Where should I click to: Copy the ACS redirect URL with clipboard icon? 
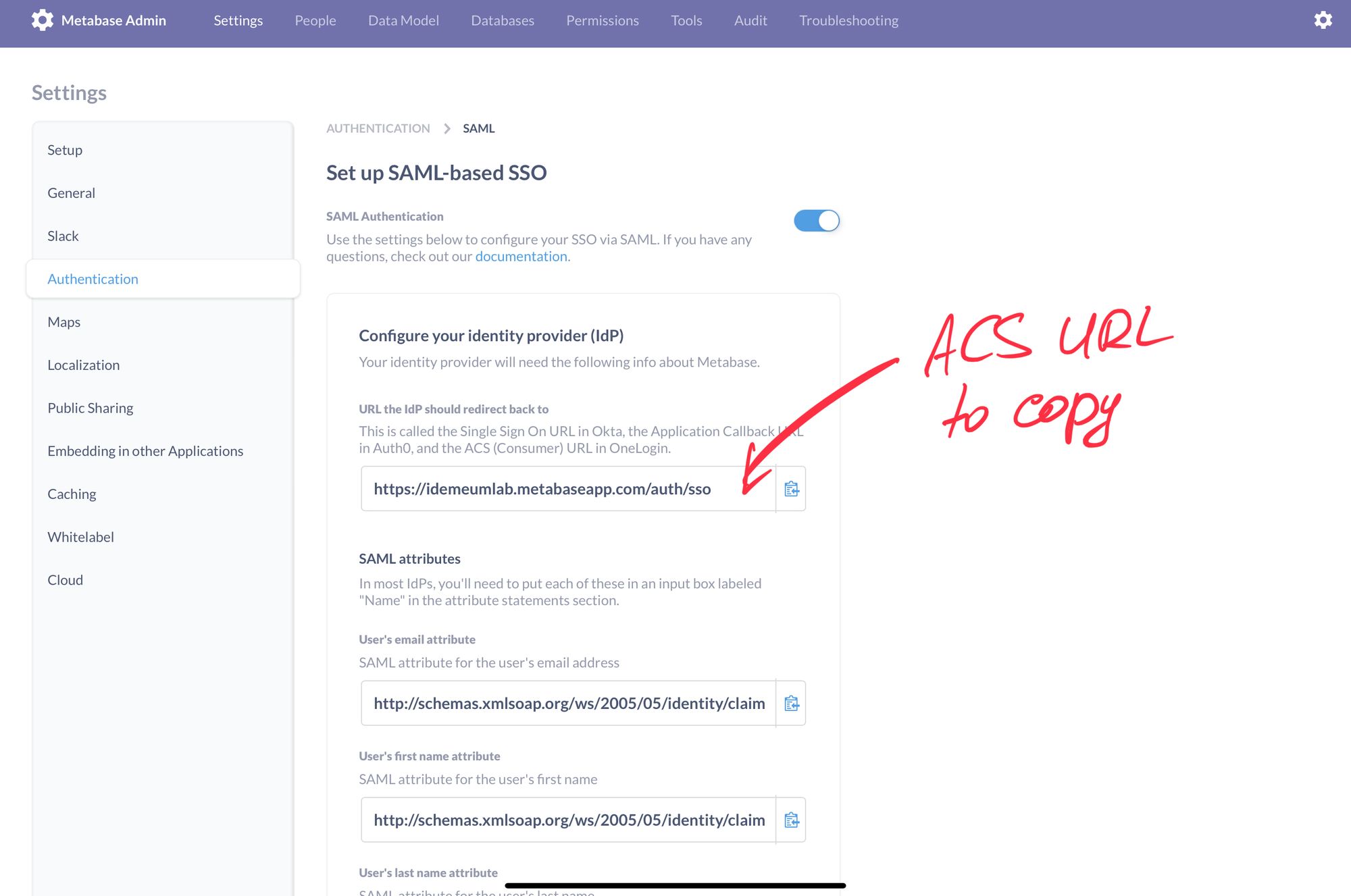[x=791, y=489]
